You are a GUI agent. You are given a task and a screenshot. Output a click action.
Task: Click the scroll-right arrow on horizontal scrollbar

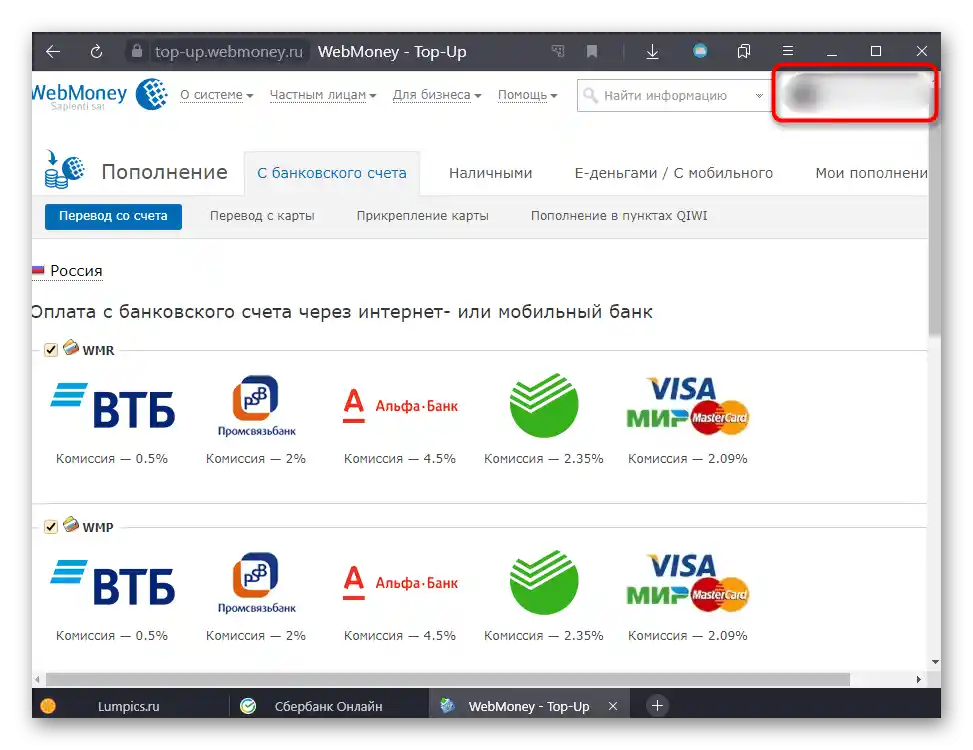[918, 679]
